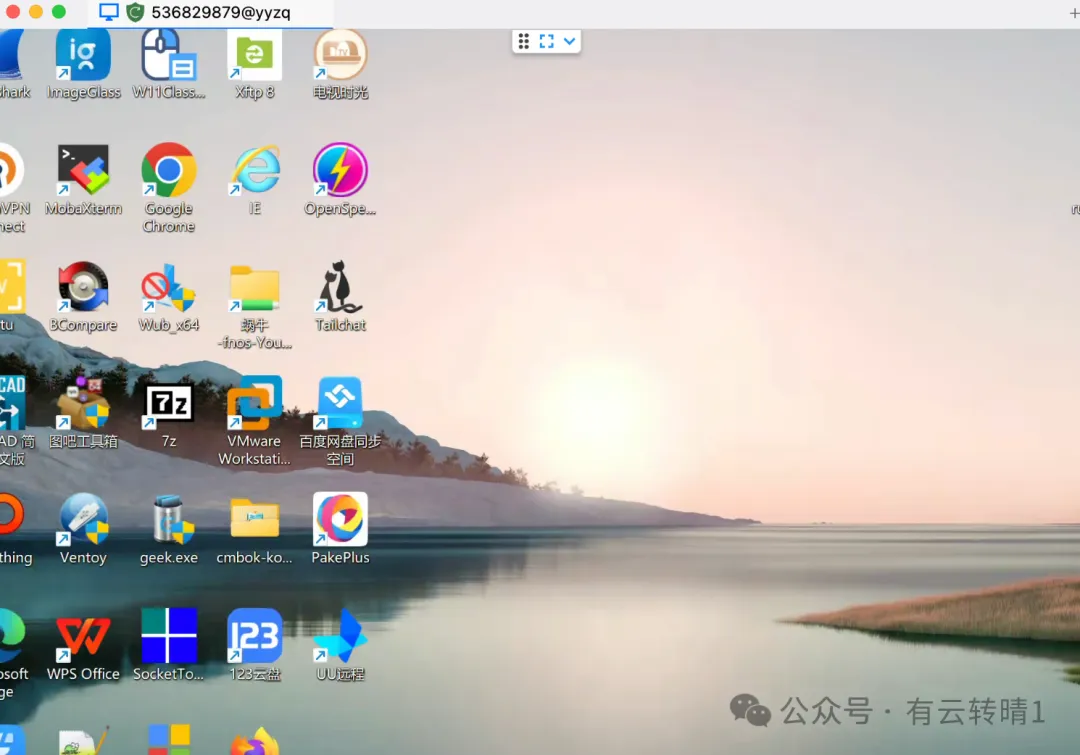Open the ImageGlass desktop shortcut
Viewport: 1080px width, 755px height.
coord(83,55)
